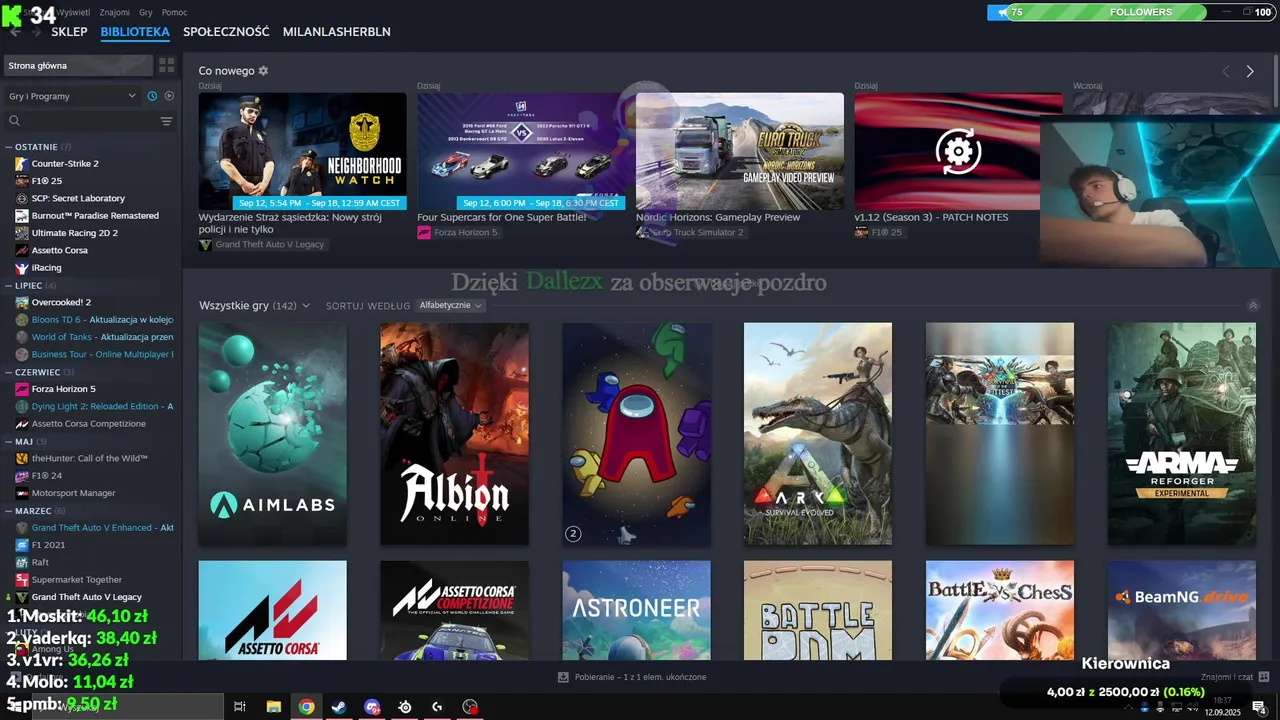This screenshot has height=720, width=1280.
Task: Show previous news items in Co nowego
Action: pos(1225,71)
